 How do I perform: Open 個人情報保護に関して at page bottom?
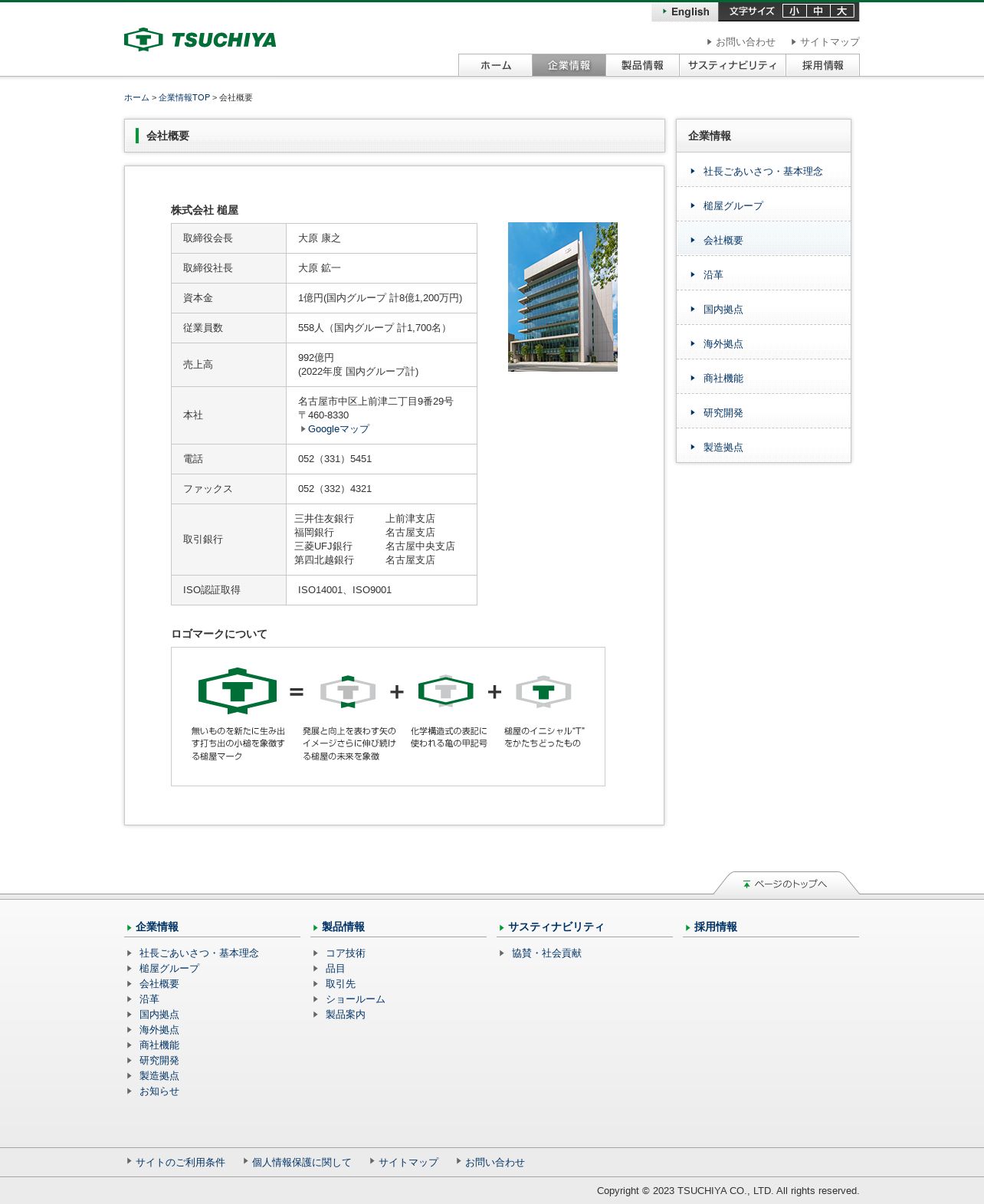click(x=301, y=1163)
